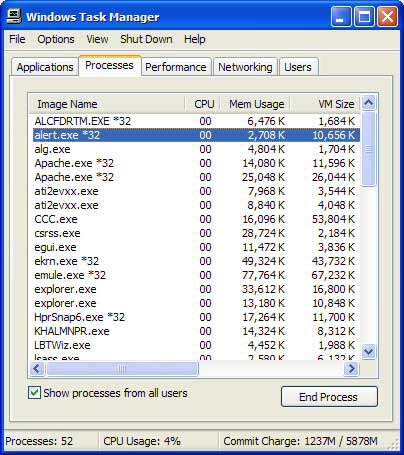404x455 pixels.
Task: Sort by the Mem Usage column header
Action: (x=255, y=104)
